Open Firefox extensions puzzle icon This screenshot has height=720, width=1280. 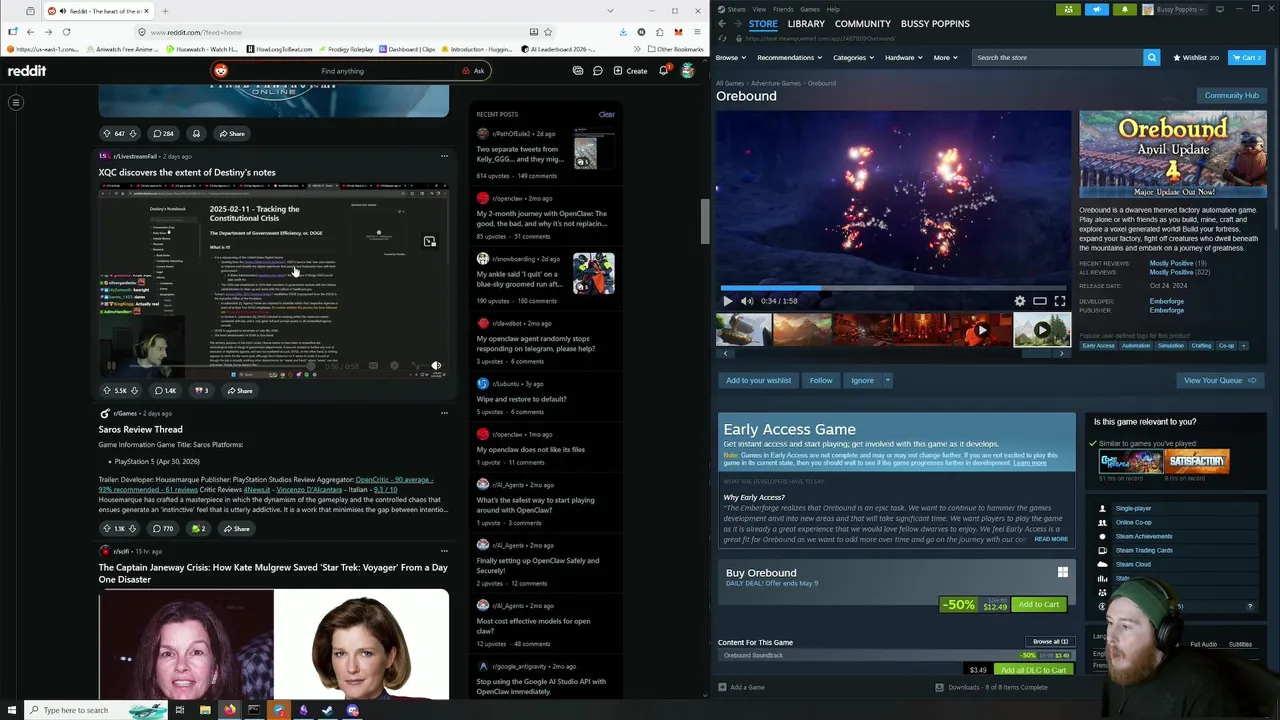click(x=660, y=32)
